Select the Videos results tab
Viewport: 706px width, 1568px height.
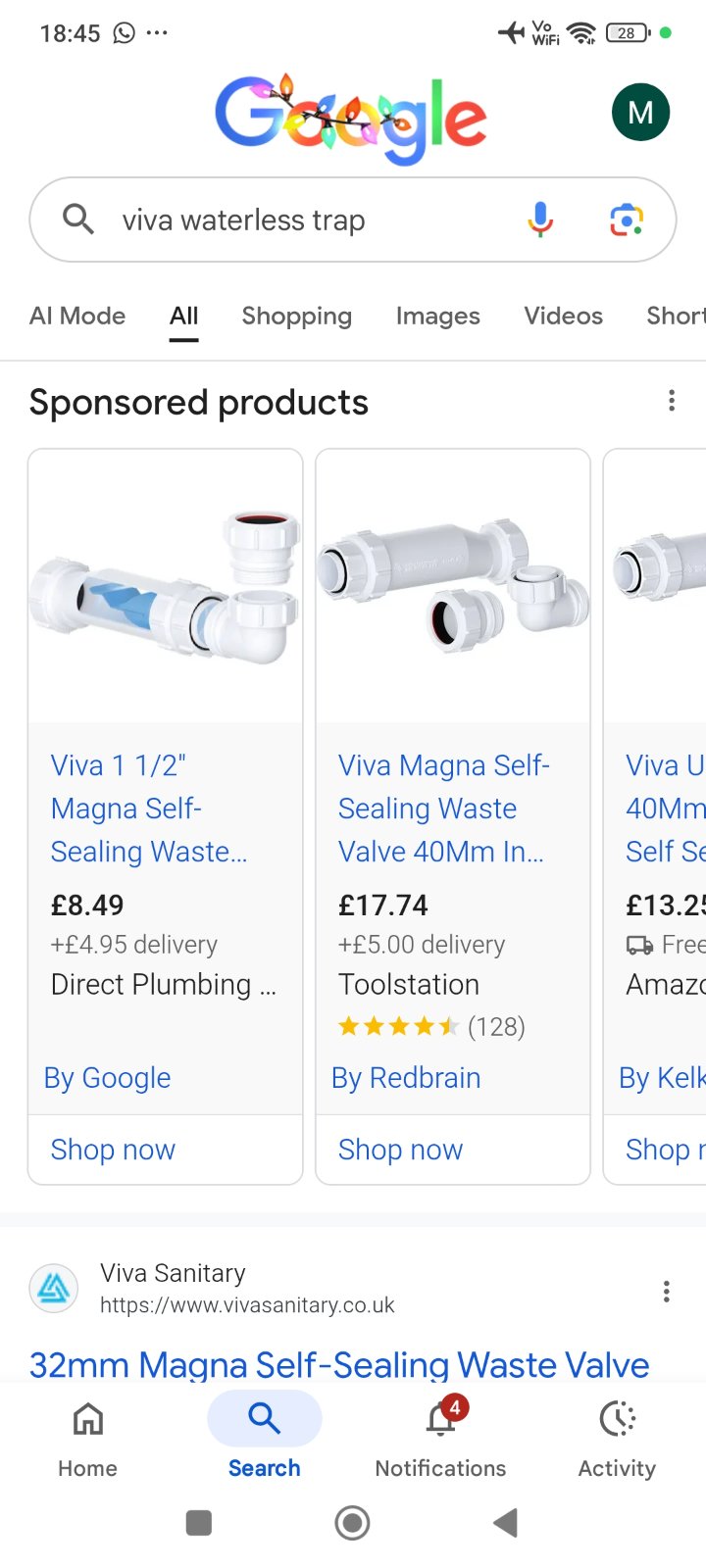coord(563,316)
